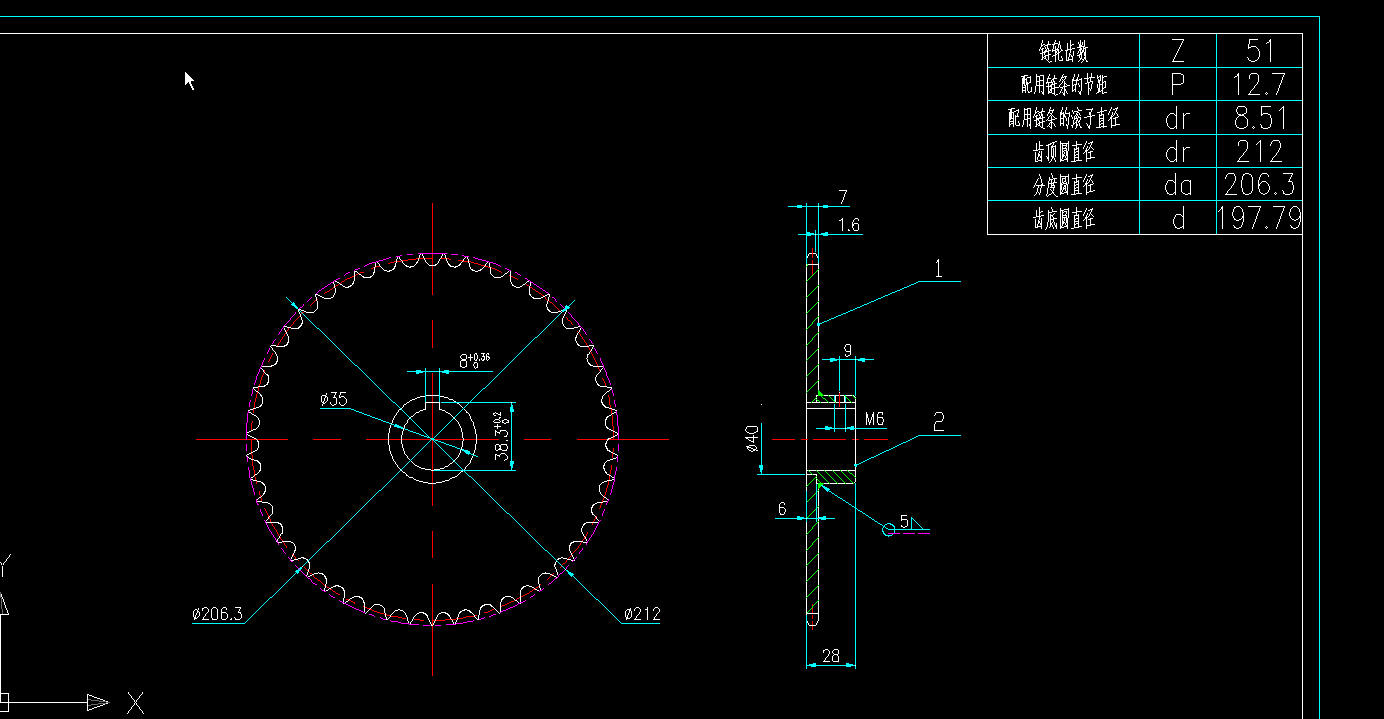Select the 配用链条的节距 label cell
The image size is (1384, 719).
point(1063,84)
